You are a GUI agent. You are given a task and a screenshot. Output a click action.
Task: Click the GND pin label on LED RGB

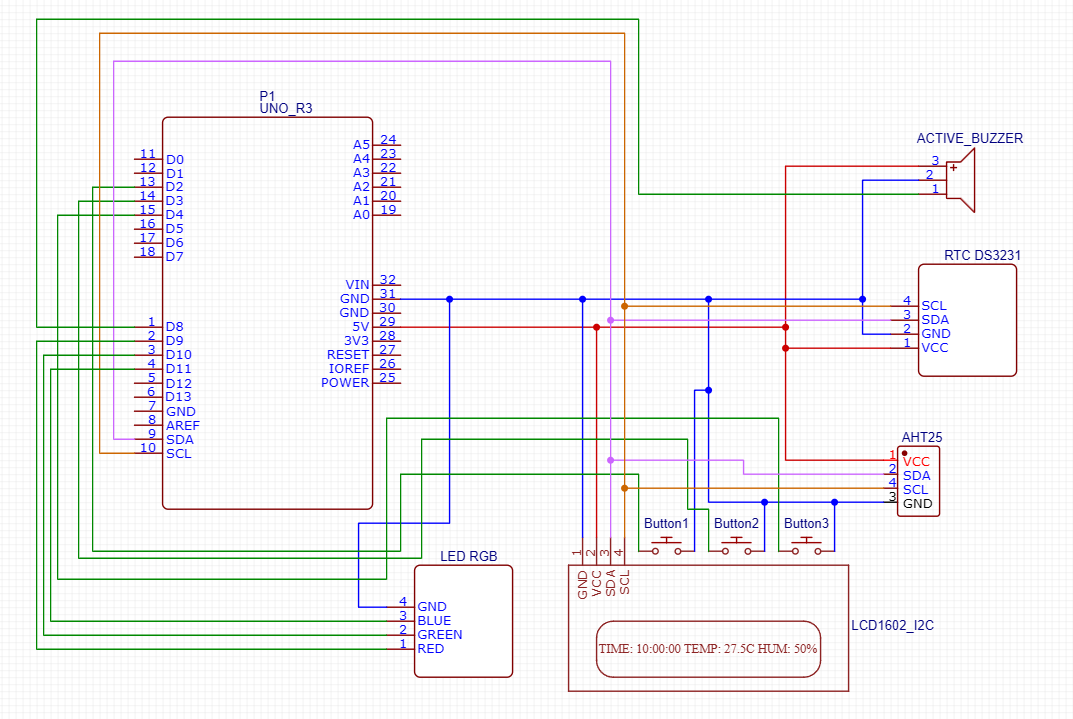click(432, 607)
